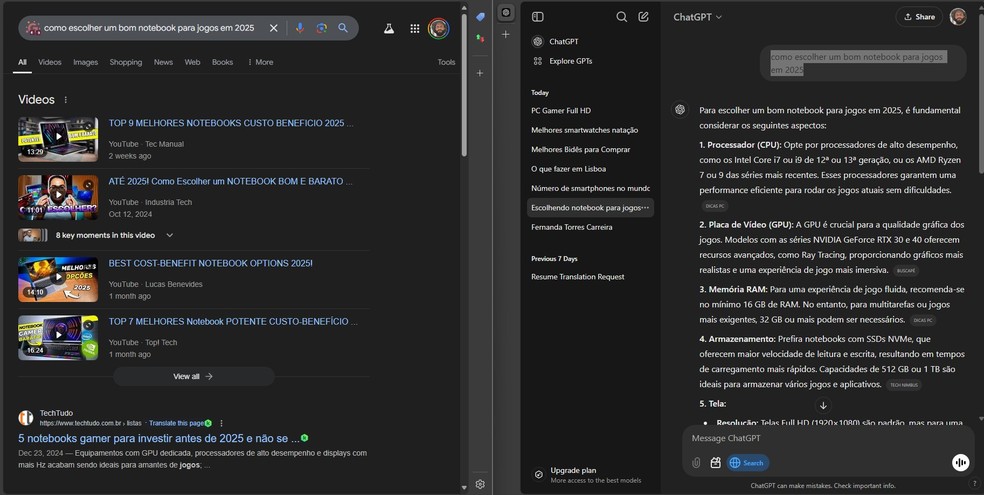Open ChatGPT tools icon beside attach
Image resolution: width=984 pixels, height=495 pixels.
point(715,463)
